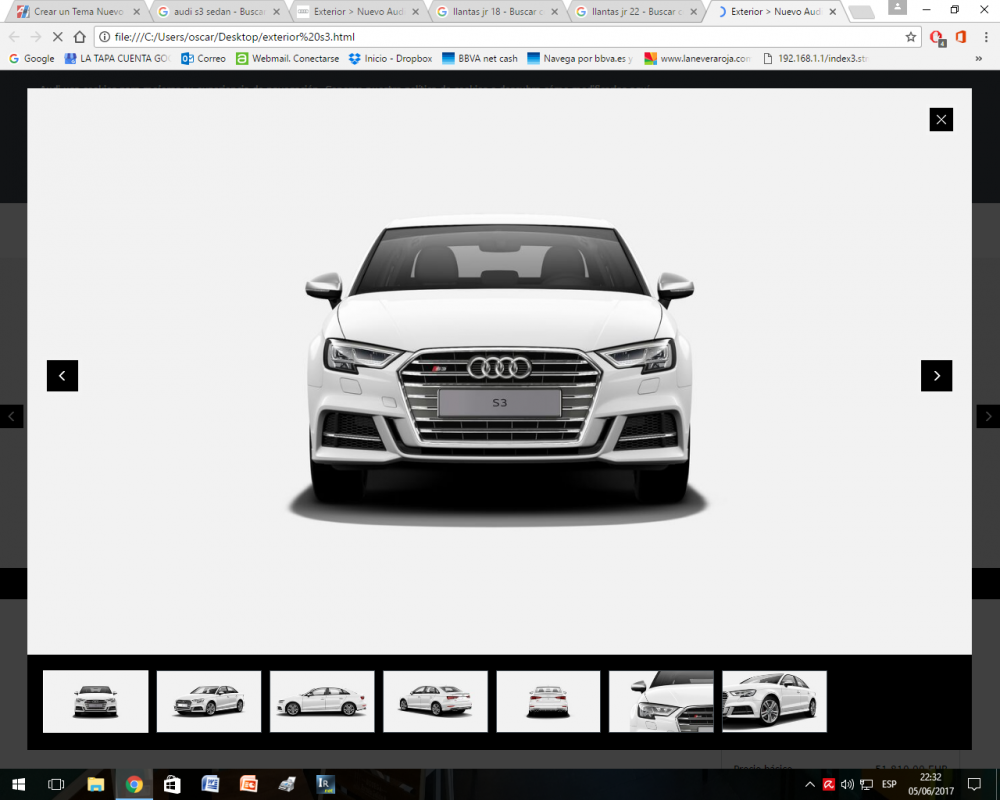The image size is (1000, 800).
Task: Open the Avira antivirus tray icon
Action: coord(828,785)
